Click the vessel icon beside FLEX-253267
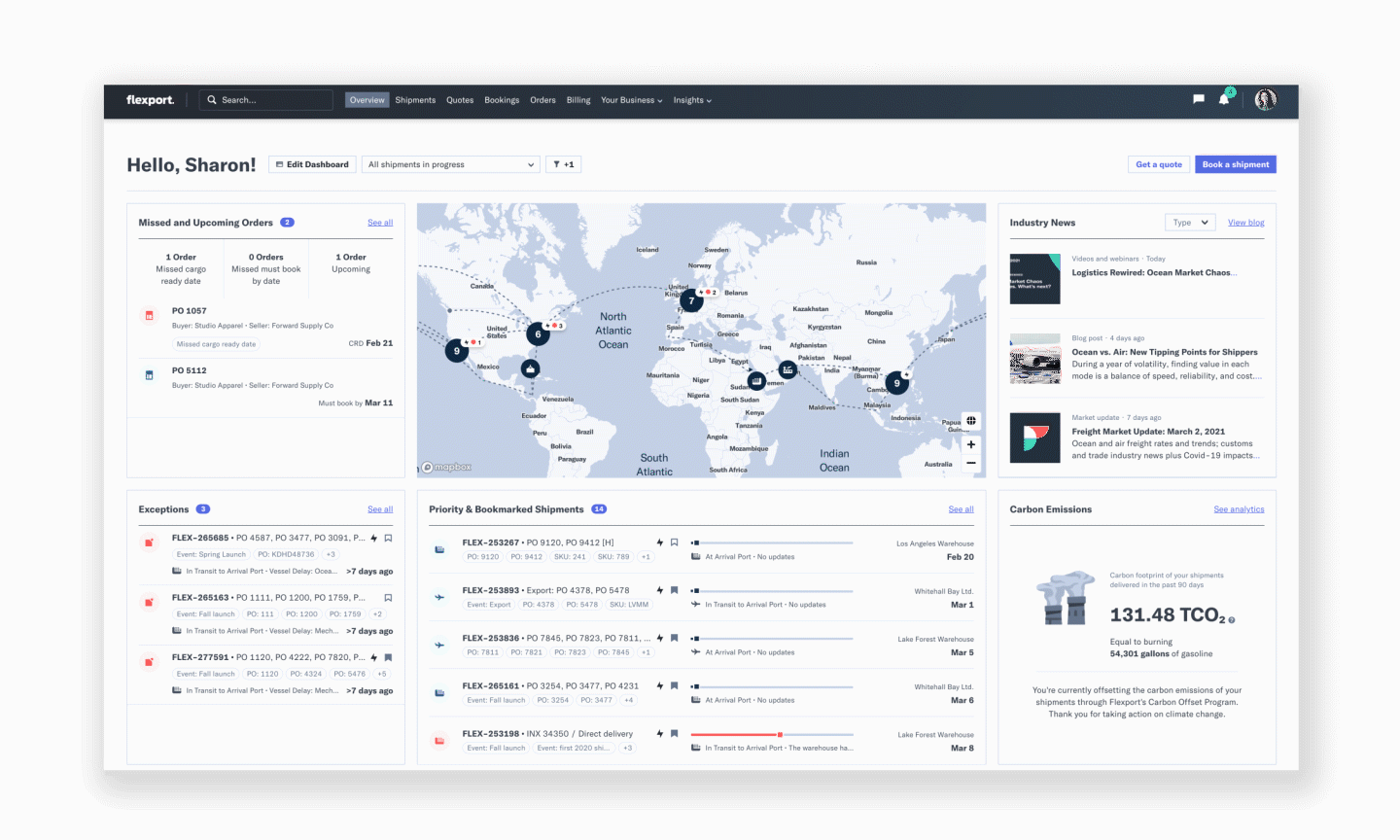The height and width of the screenshot is (840, 1400). pyautogui.click(x=439, y=548)
